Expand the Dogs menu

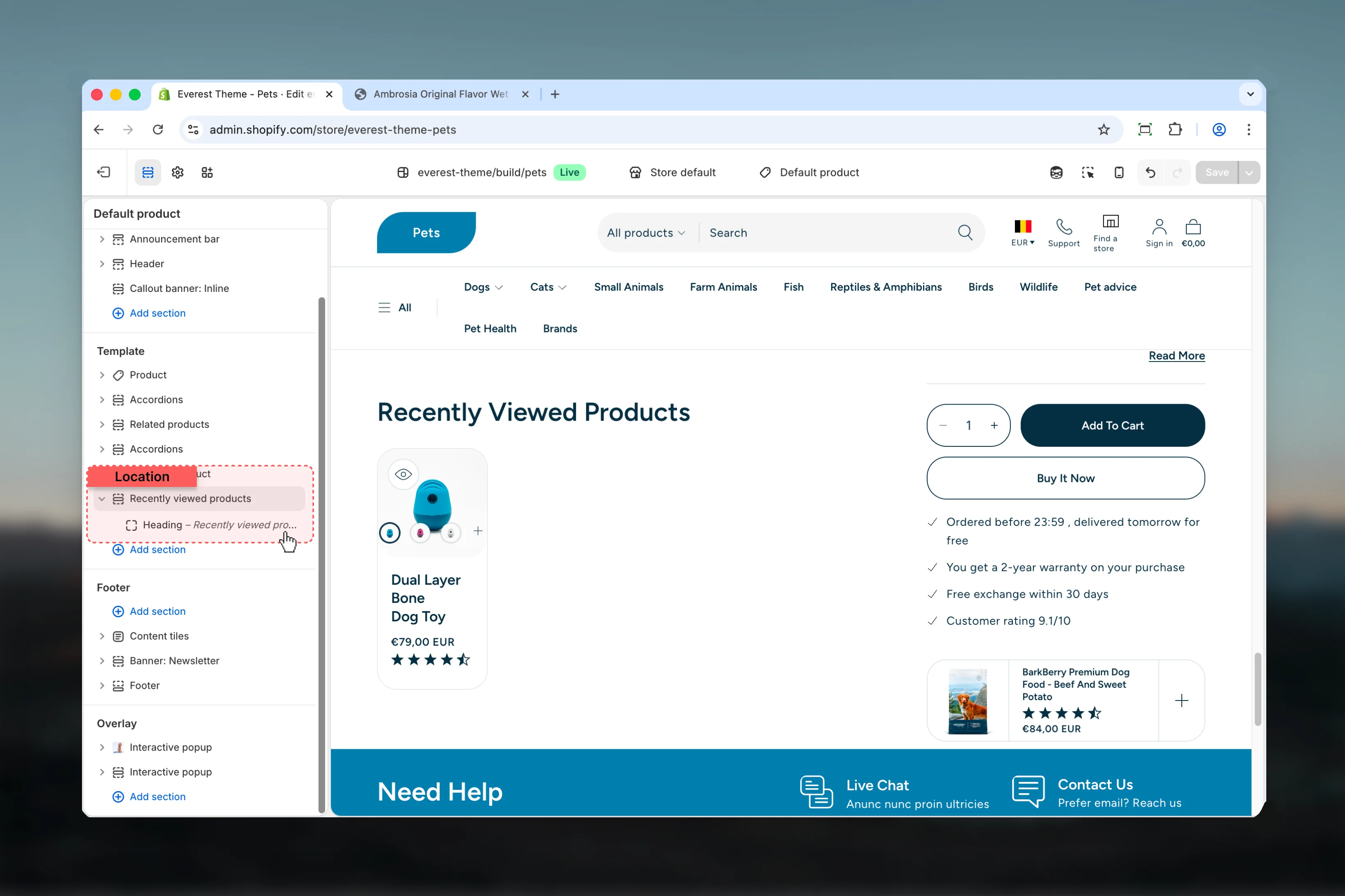pyautogui.click(x=483, y=287)
